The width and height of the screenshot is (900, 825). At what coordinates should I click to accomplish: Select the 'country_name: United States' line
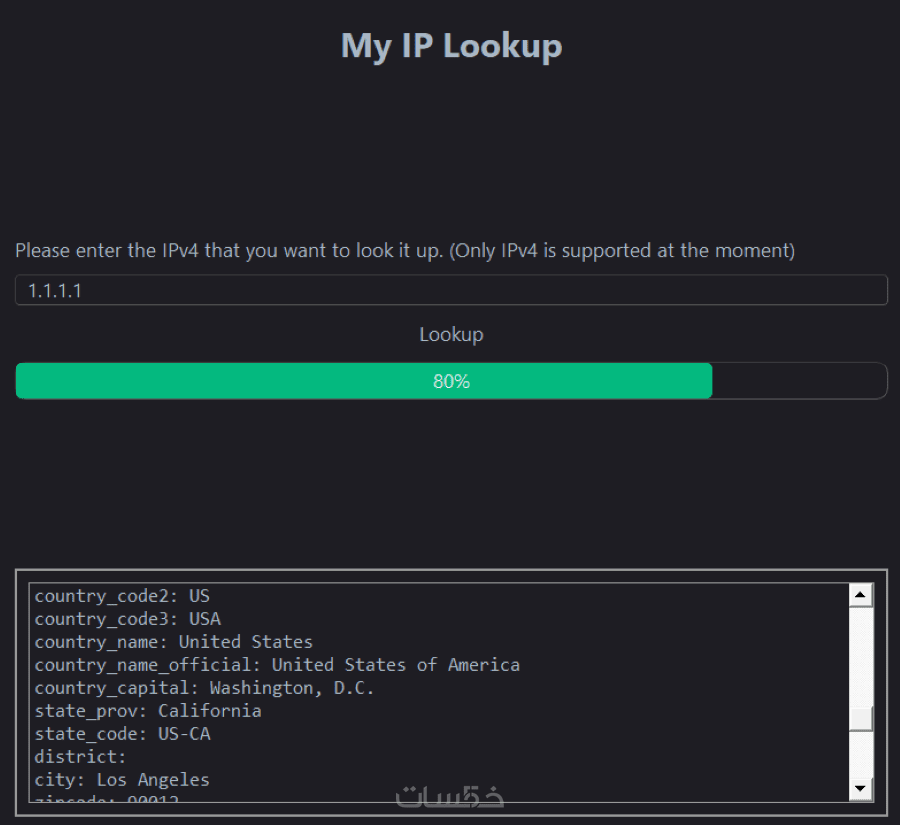[x=173, y=642]
